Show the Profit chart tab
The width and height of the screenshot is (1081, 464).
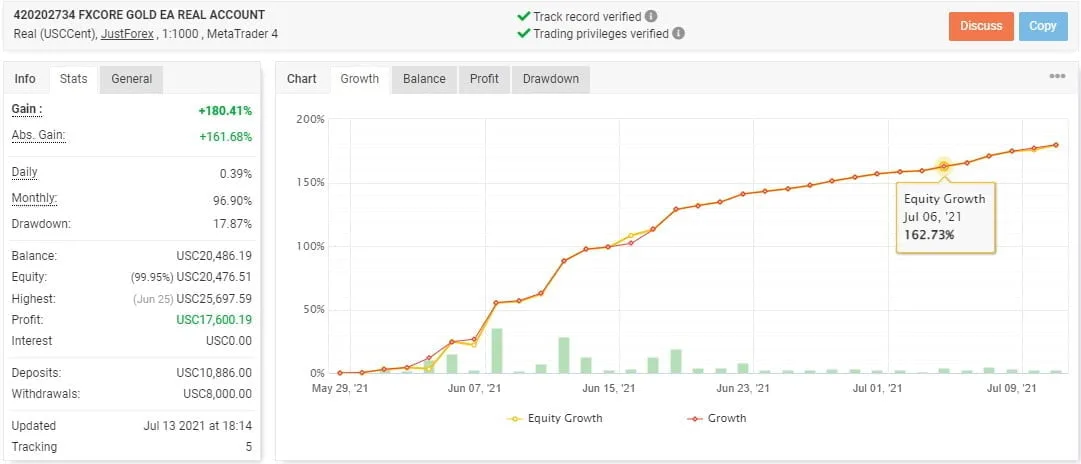(x=484, y=79)
